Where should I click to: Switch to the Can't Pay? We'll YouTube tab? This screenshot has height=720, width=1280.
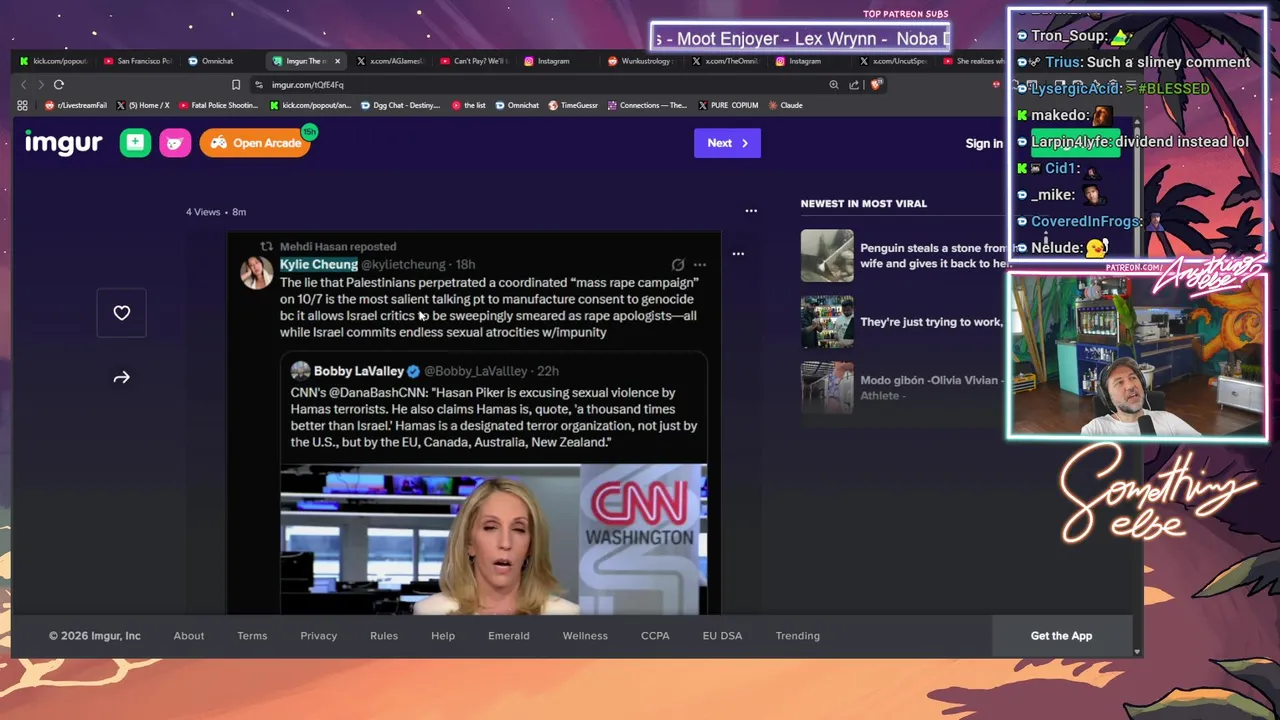(x=473, y=61)
